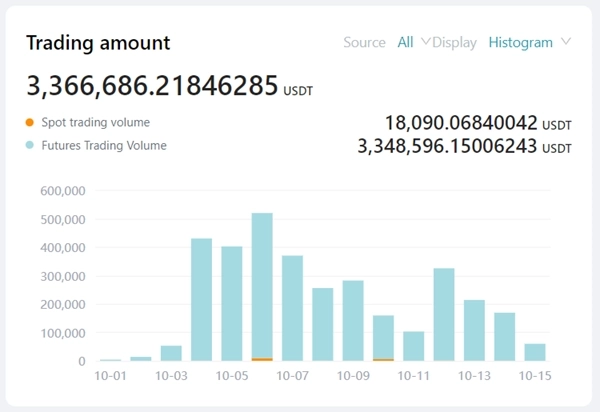Viewport: 600px width, 412px height.
Task: Select the histogram bar for 10-09
Action: [353, 320]
